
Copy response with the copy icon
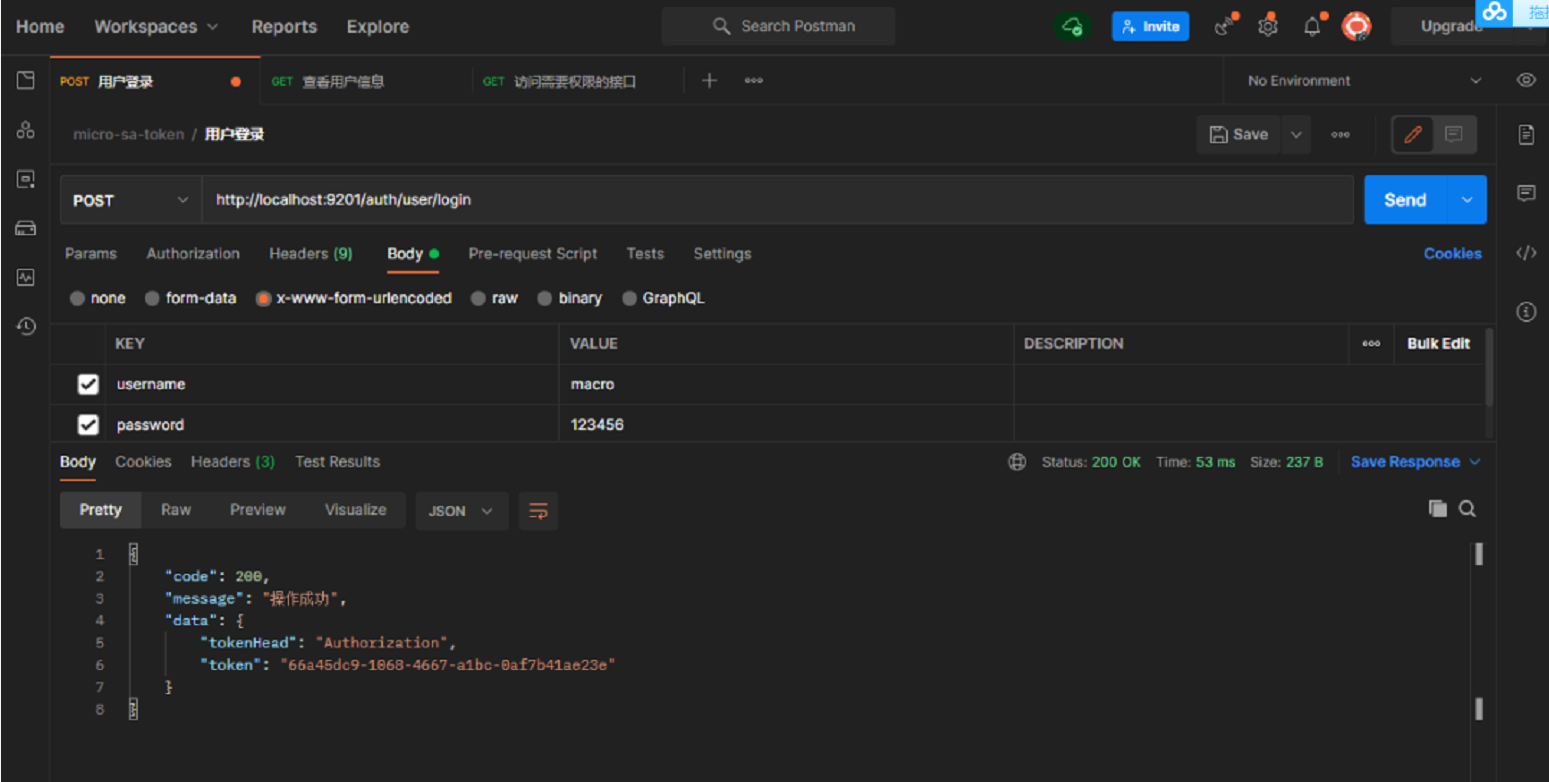[1437, 509]
